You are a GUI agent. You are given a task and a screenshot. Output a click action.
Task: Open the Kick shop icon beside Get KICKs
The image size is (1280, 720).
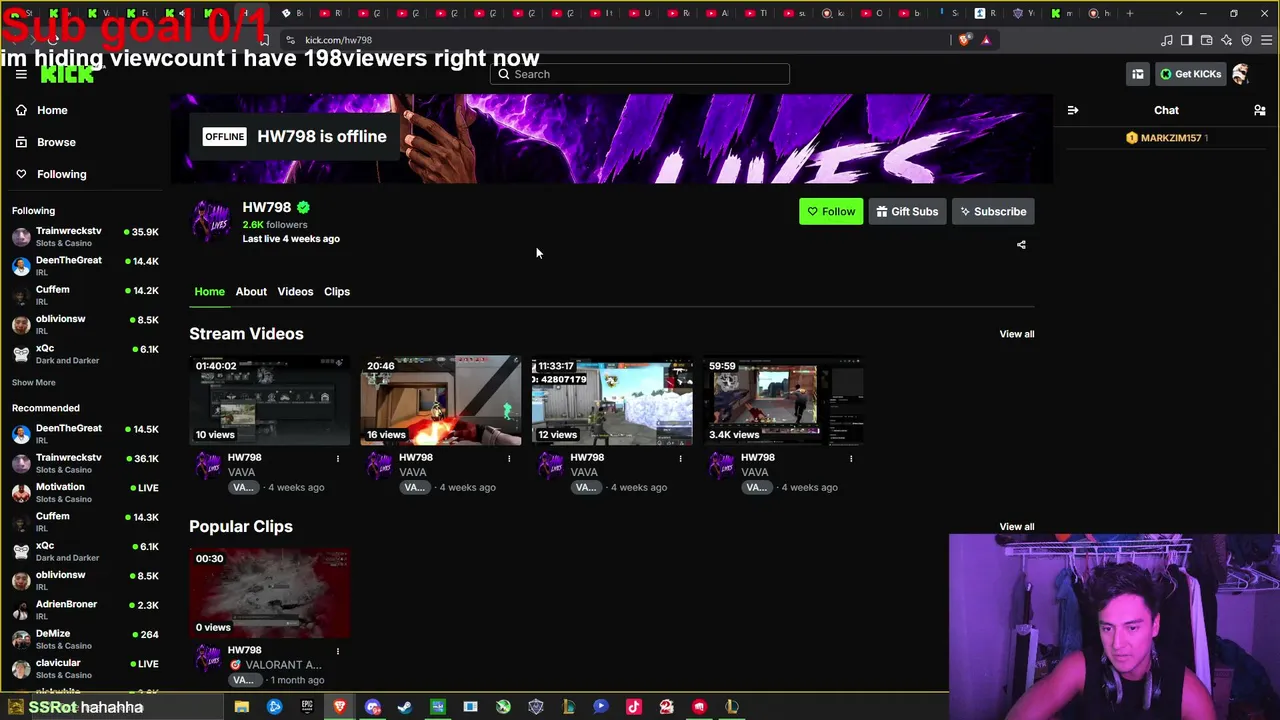(x=1138, y=74)
